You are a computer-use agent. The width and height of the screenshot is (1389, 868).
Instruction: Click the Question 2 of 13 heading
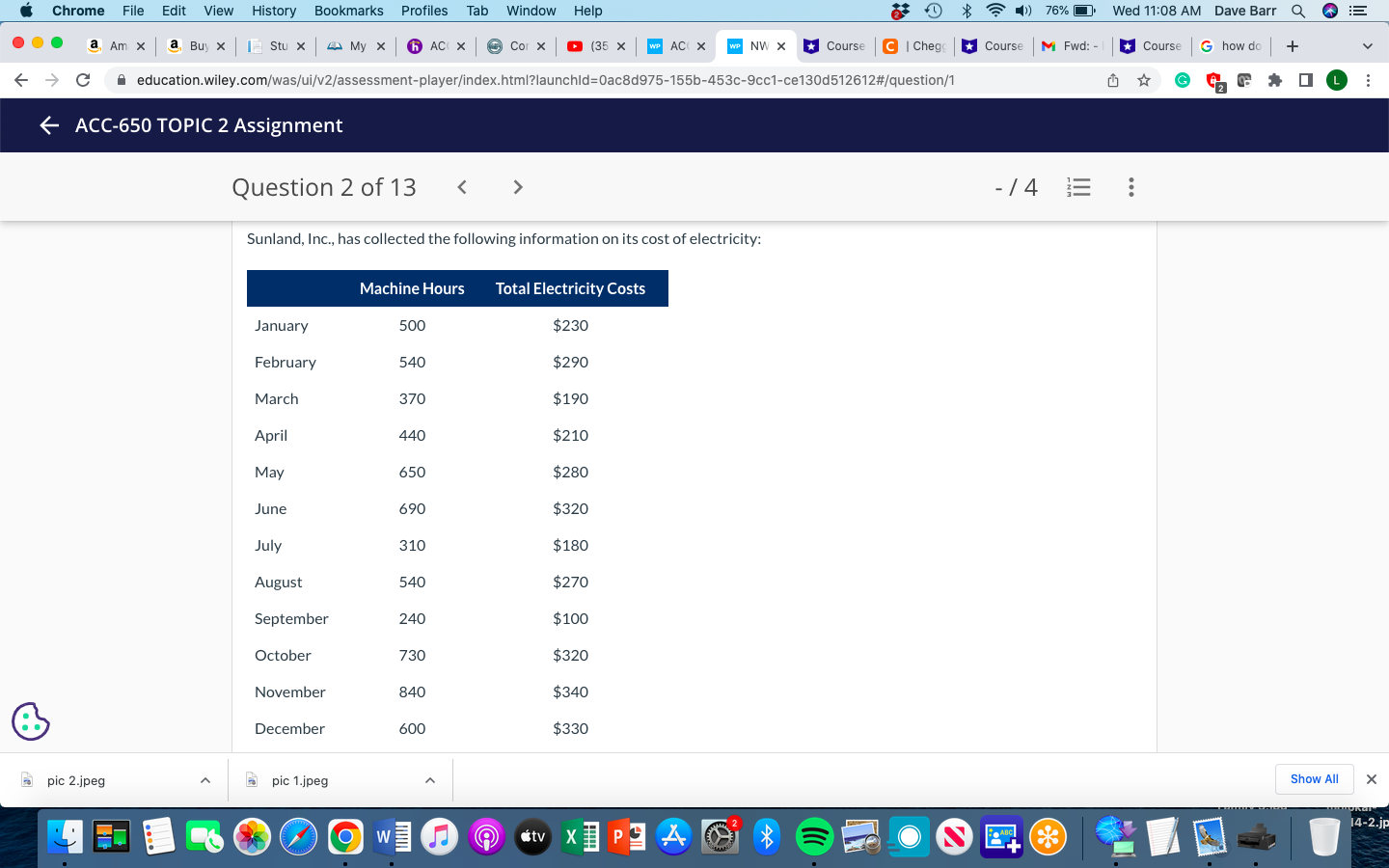[324, 187]
